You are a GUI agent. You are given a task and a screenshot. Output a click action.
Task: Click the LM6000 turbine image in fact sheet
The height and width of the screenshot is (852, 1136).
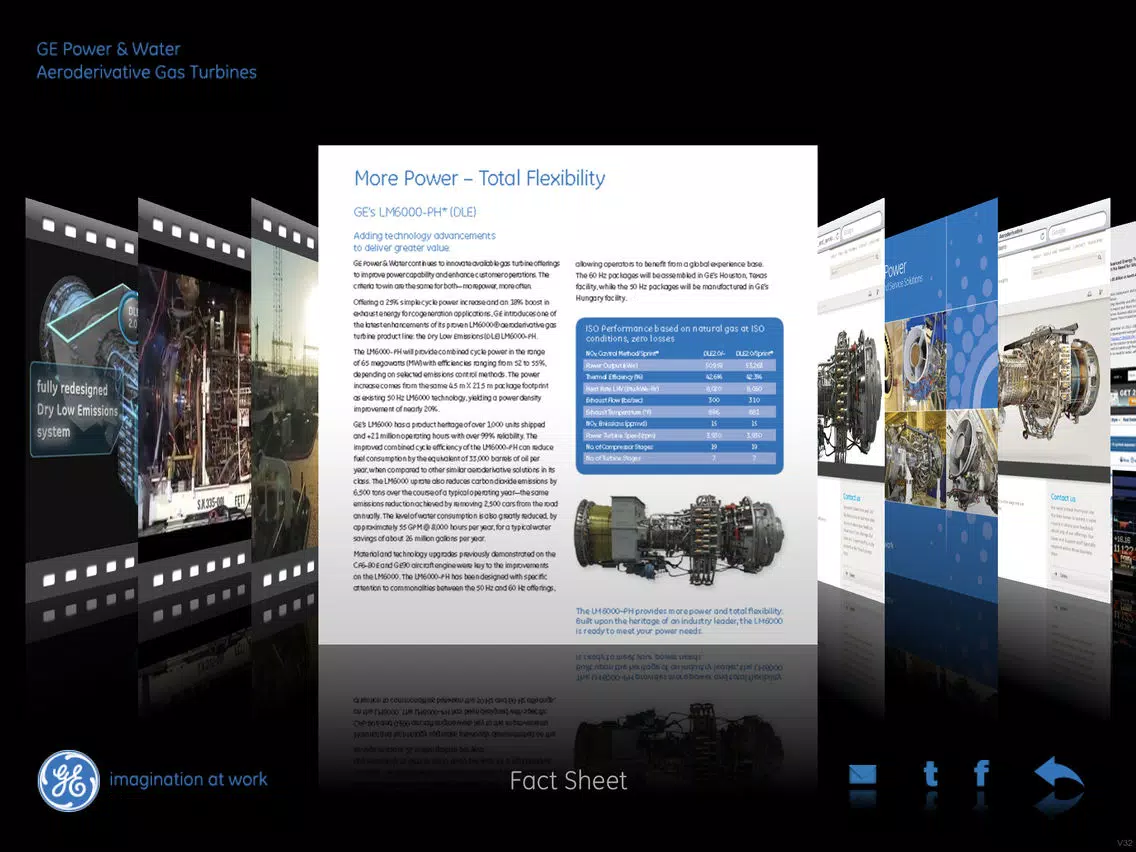coord(679,538)
